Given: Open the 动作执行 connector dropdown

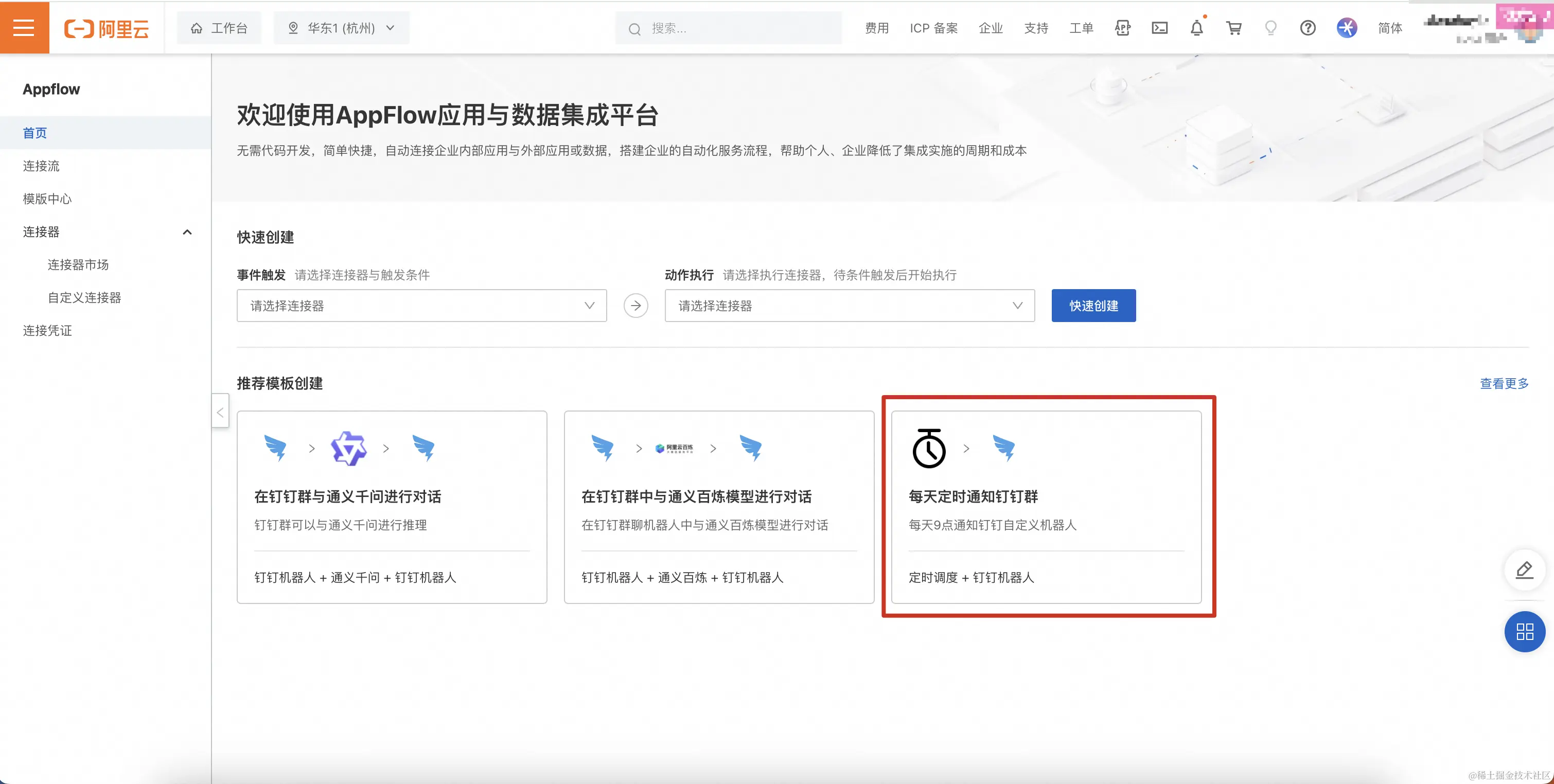Looking at the screenshot, I should click(849, 306).
